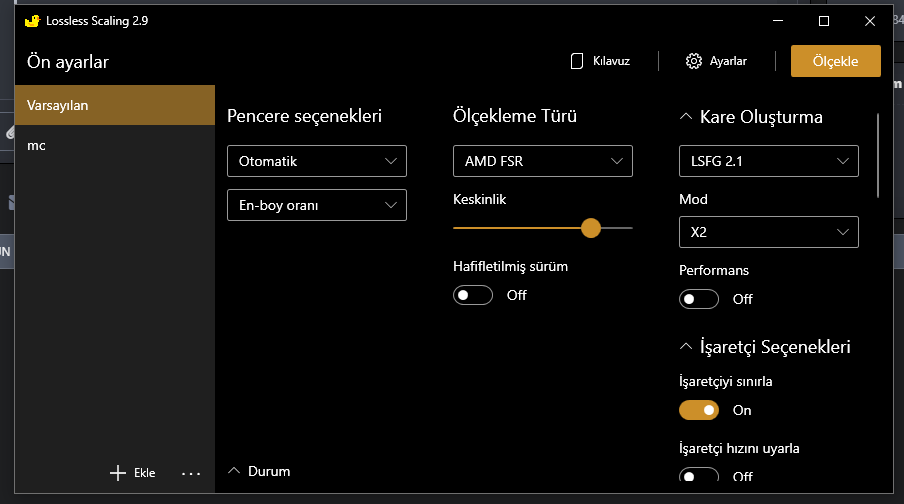The image size is (904, 504).
Task: Disable İşaretçiyi sınırla toggle
Action: pos(699,410)
